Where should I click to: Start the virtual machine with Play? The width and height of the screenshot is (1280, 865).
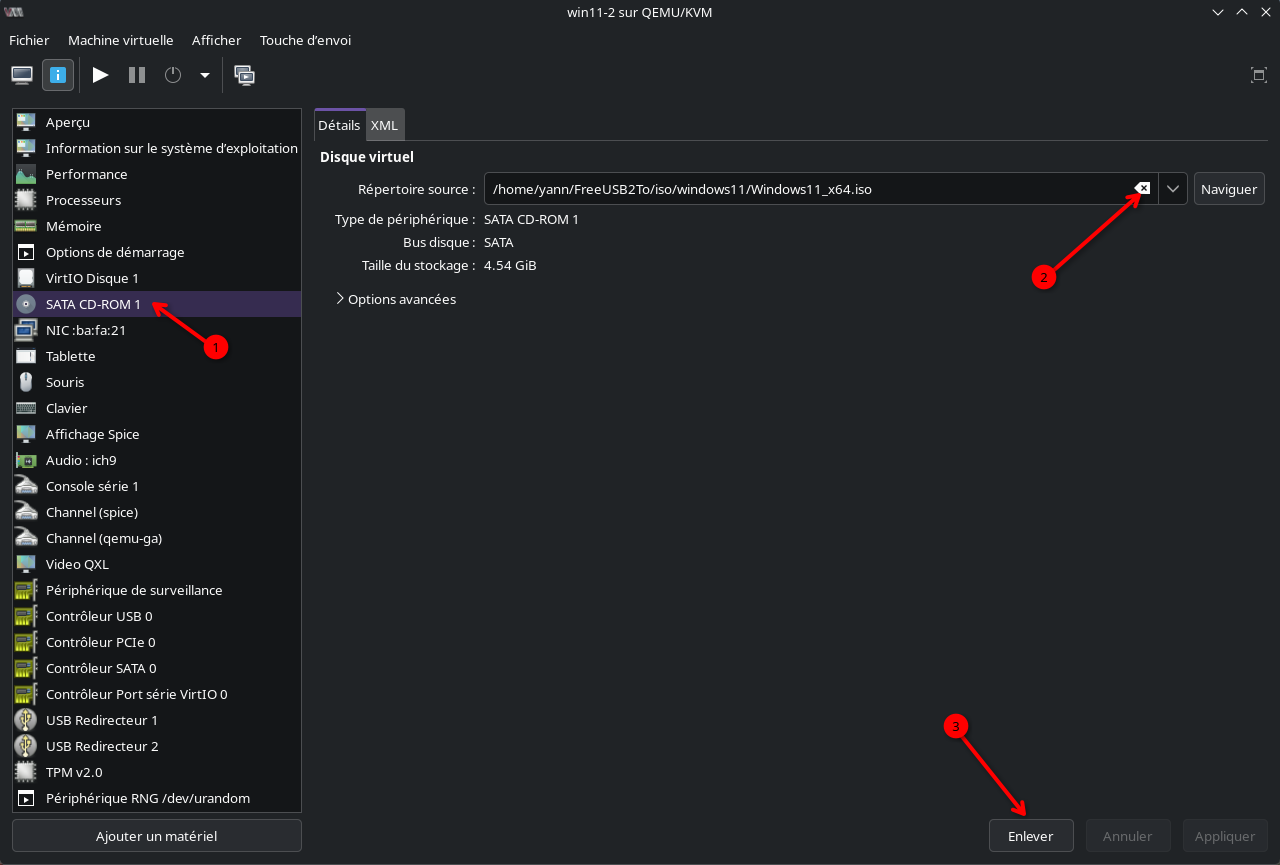(x=100, y=75)
